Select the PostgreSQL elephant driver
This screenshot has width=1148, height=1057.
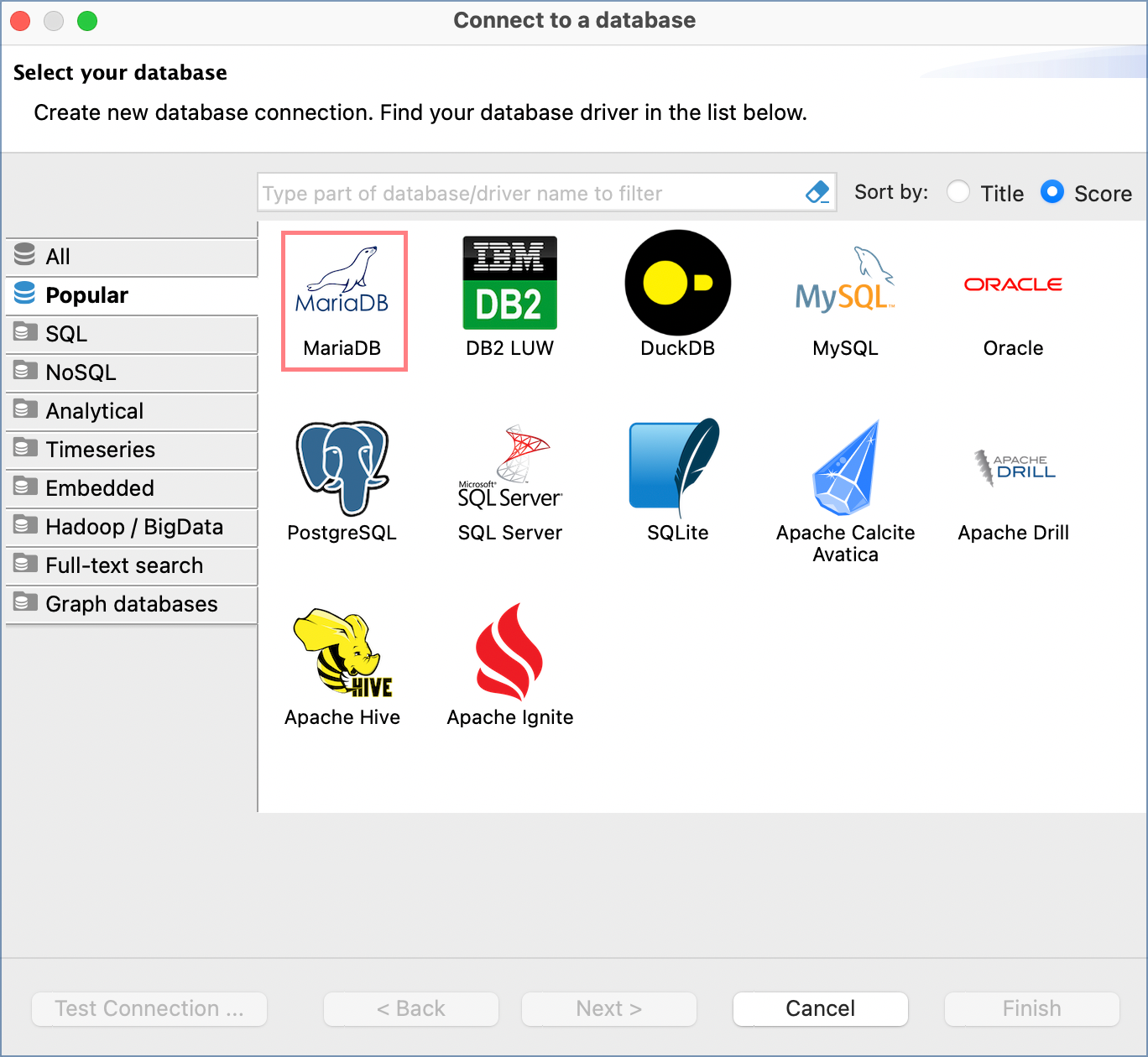(342, 482)
